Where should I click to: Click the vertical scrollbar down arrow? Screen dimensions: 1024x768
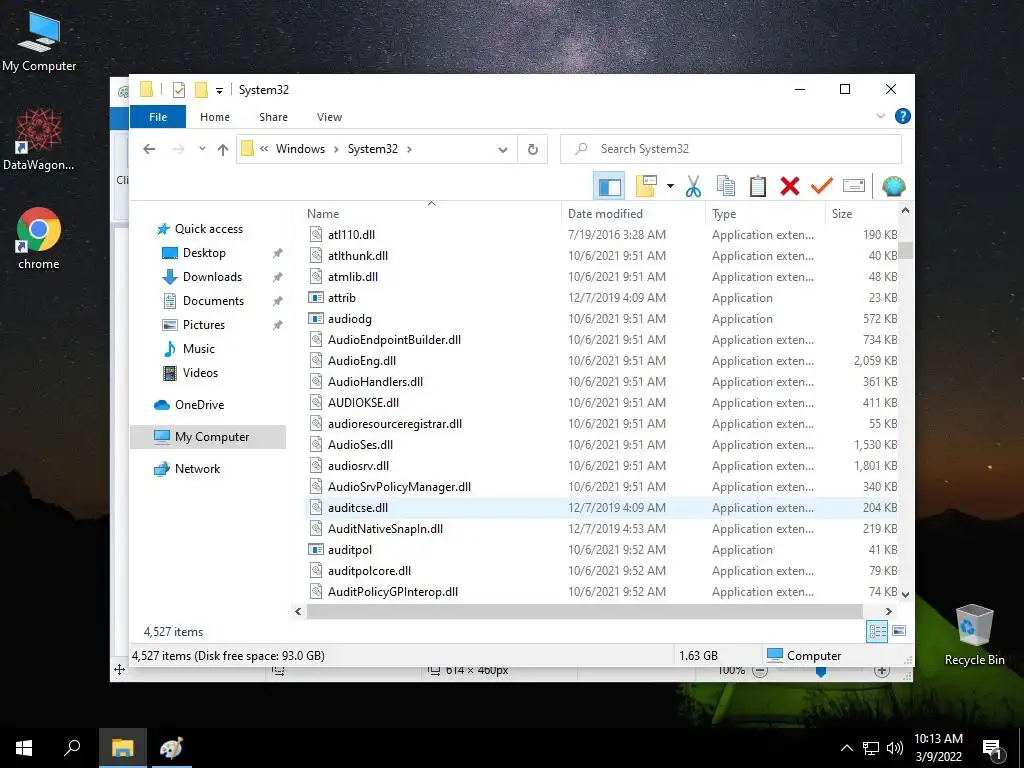(x=905, y=594)
